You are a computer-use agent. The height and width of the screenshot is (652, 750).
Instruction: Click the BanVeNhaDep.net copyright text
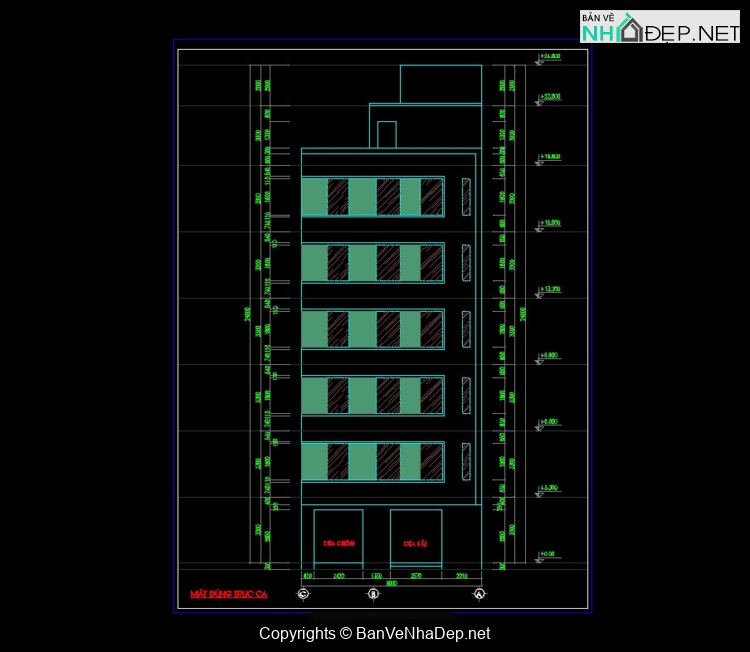[374, 634]
